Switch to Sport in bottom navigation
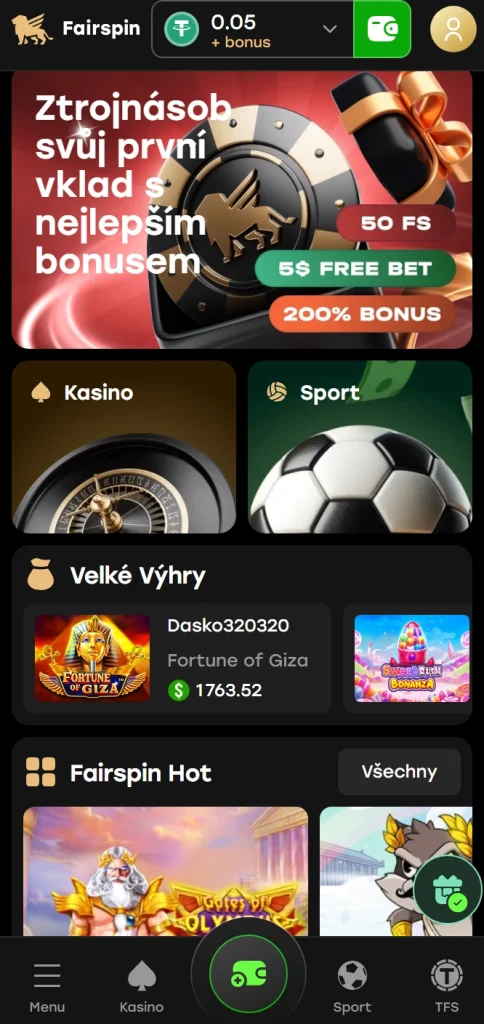Viewport: 484px width, 1024px height. click(352, 986)
